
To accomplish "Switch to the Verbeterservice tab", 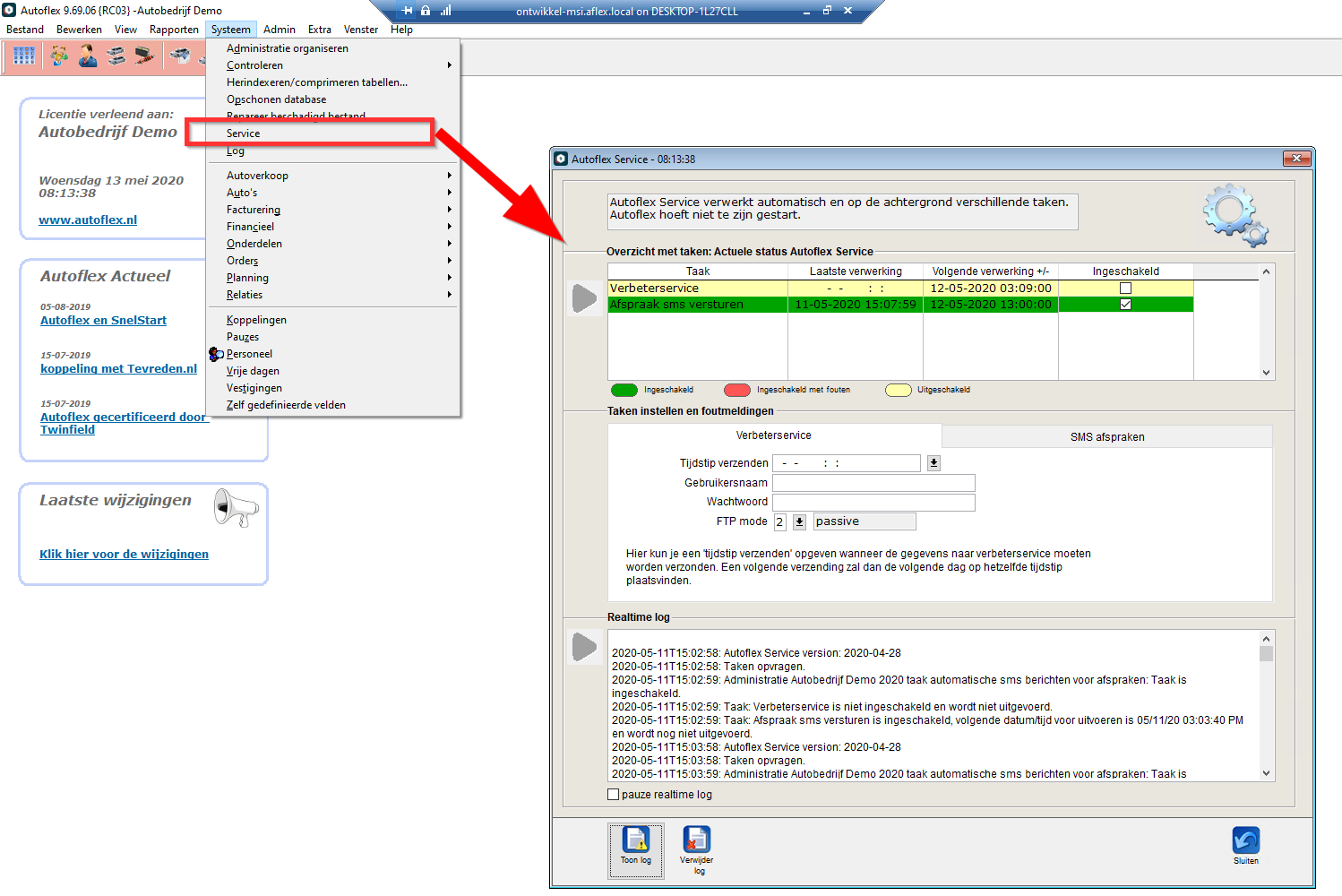I will 774,435.
